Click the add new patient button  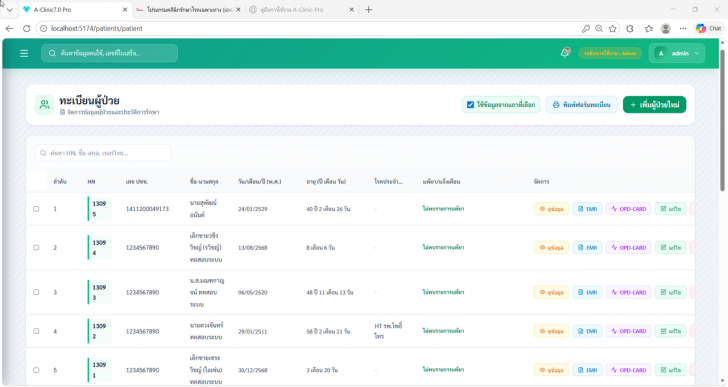click(654, 105)
